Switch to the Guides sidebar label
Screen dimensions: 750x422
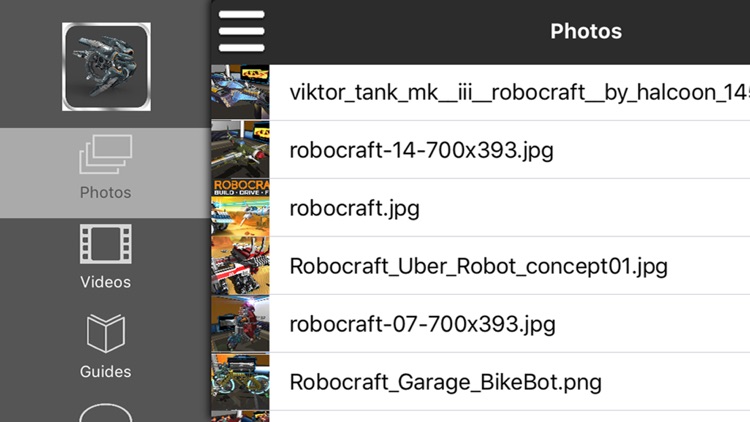106,371
